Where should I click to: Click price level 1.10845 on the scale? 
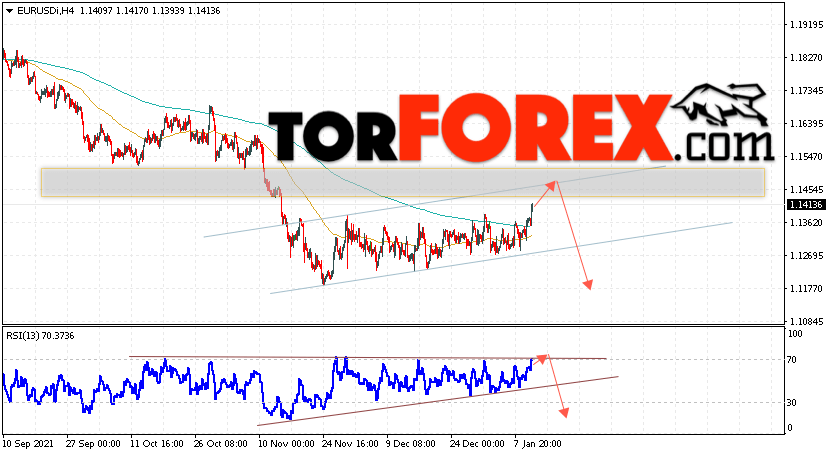tap(806, 322)
